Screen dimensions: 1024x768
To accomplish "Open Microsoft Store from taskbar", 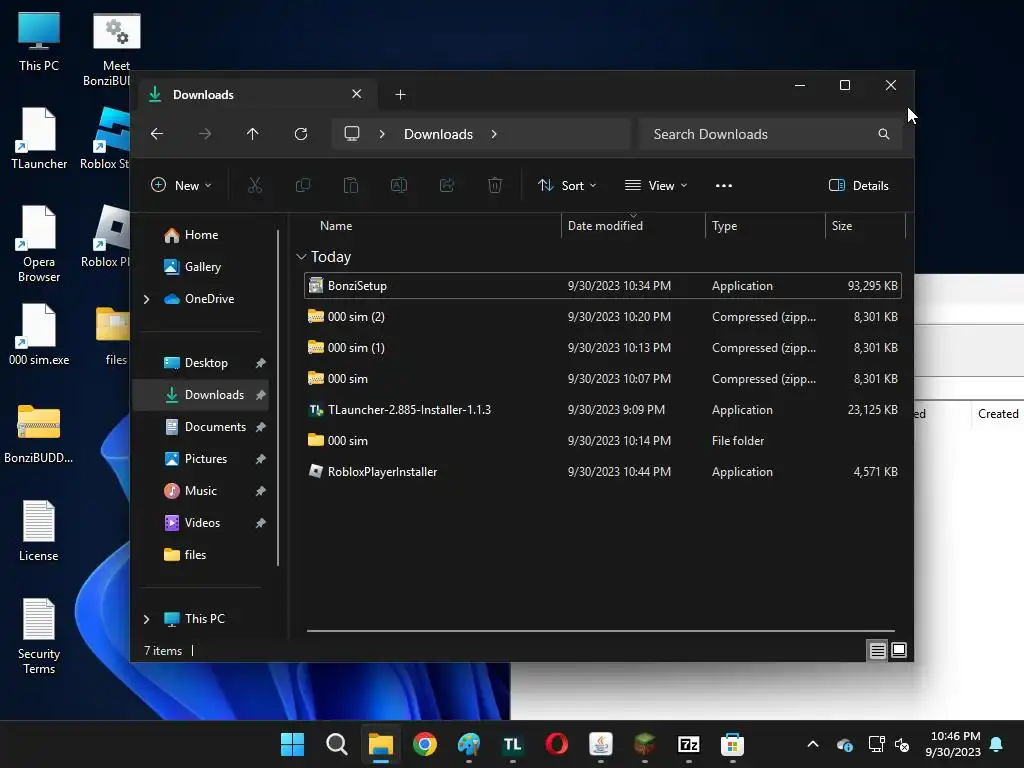I will (x=732, y=744).
